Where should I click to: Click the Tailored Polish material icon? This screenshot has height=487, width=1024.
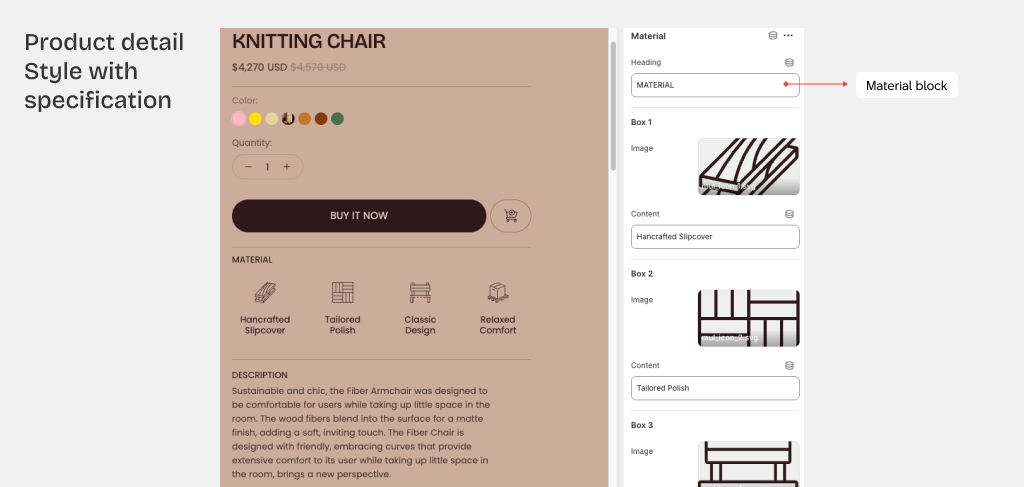[x=343, y=292]
